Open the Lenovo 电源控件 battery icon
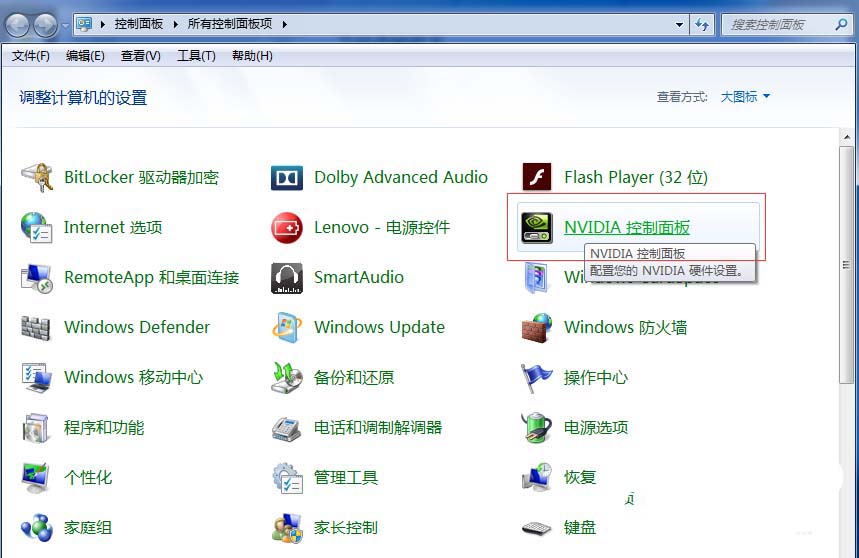This screenshot has width=859, height=558. tap(287, 227)
